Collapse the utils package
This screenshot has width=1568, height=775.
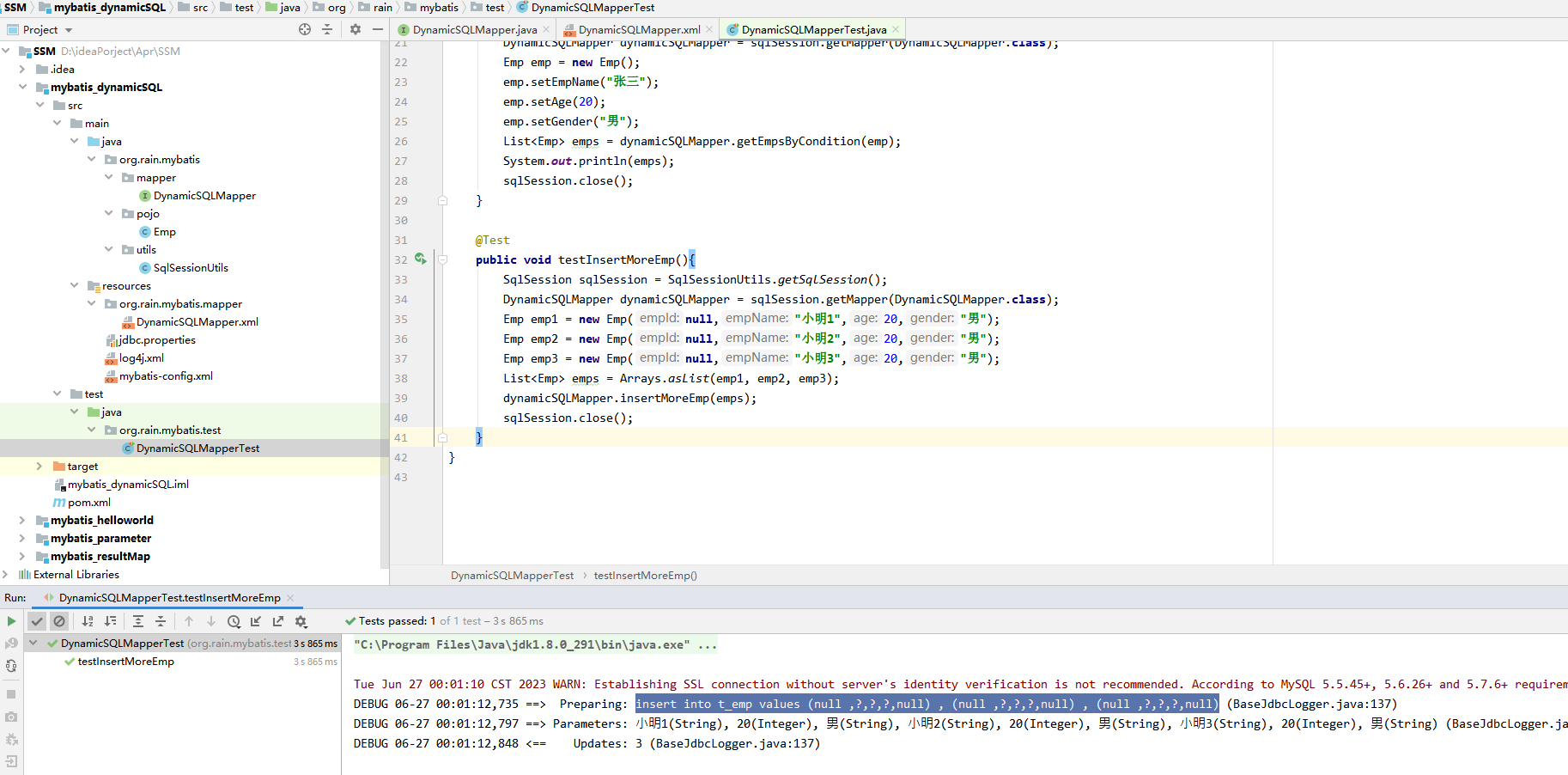(x=108, y=249)
